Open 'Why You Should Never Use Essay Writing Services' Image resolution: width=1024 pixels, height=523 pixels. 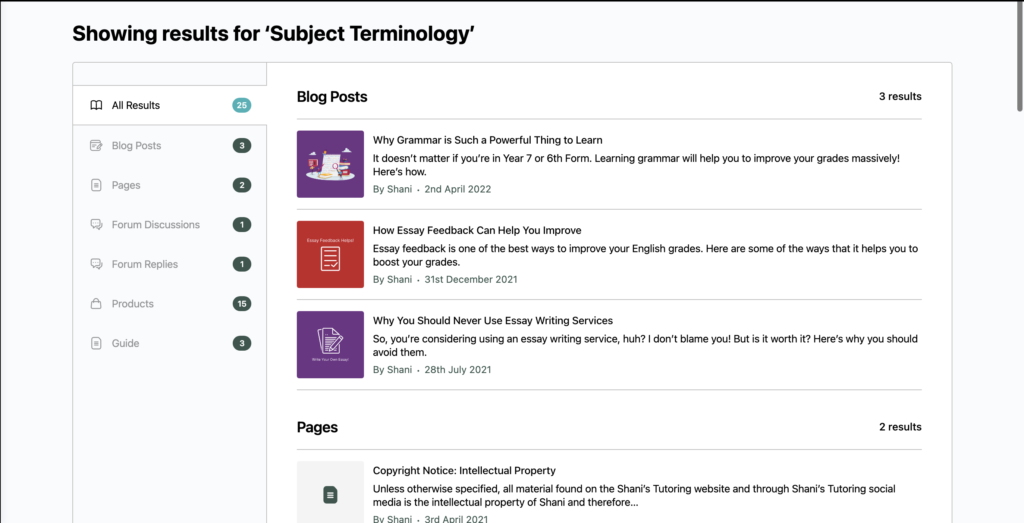click(x=492, y=320)
